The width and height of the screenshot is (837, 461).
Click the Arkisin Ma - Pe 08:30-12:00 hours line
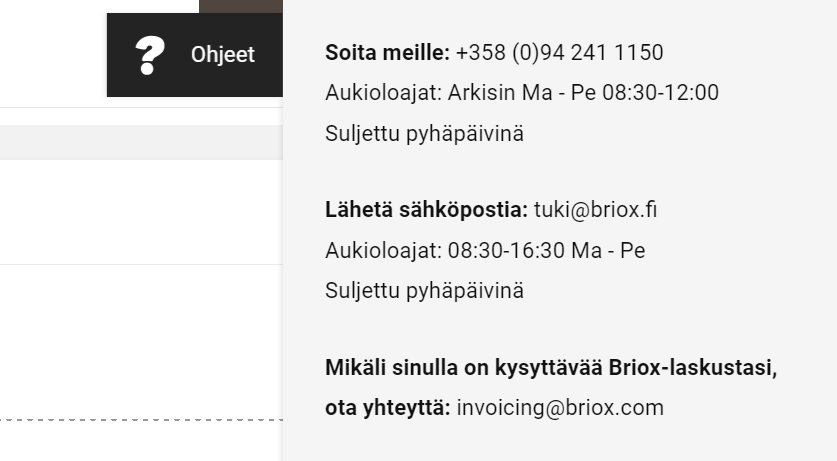point(522,93)
